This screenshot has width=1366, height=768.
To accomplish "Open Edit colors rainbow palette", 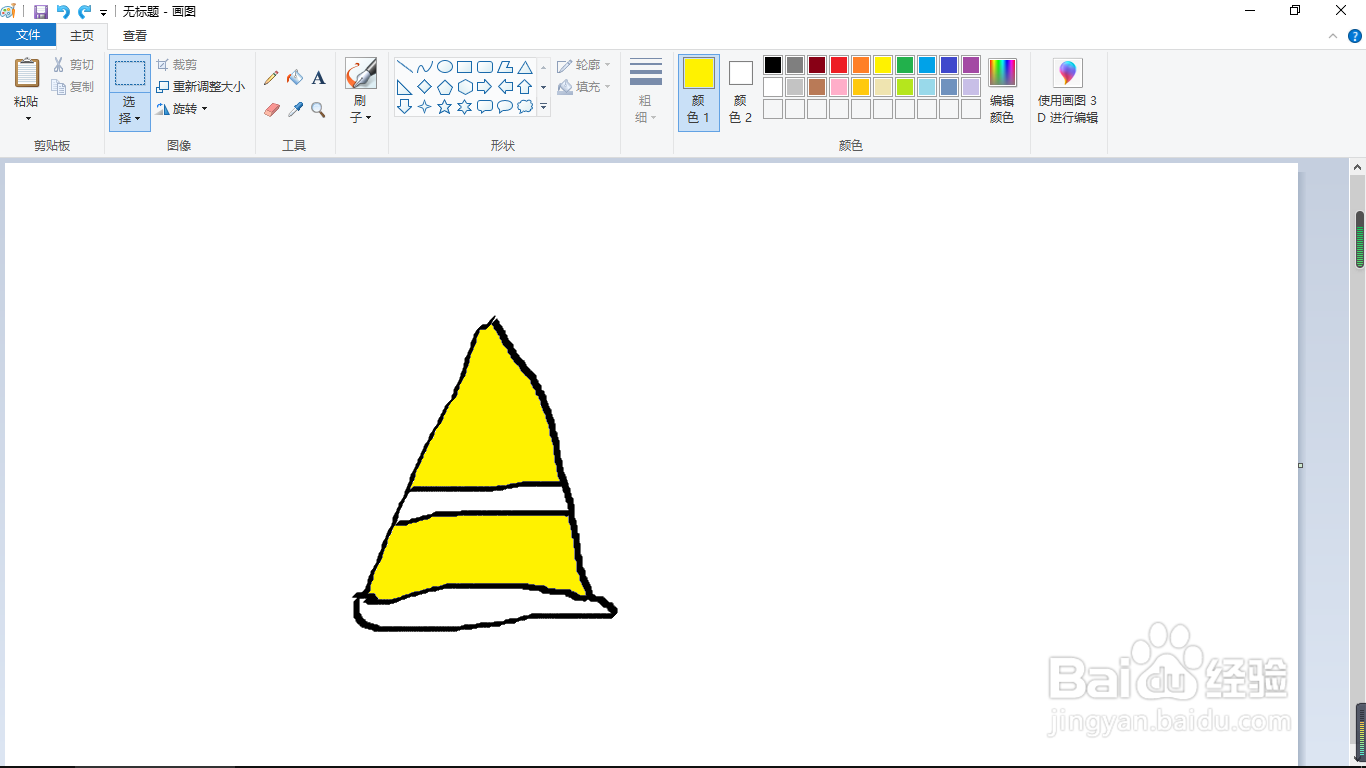I will click(x=1002, y=90).
